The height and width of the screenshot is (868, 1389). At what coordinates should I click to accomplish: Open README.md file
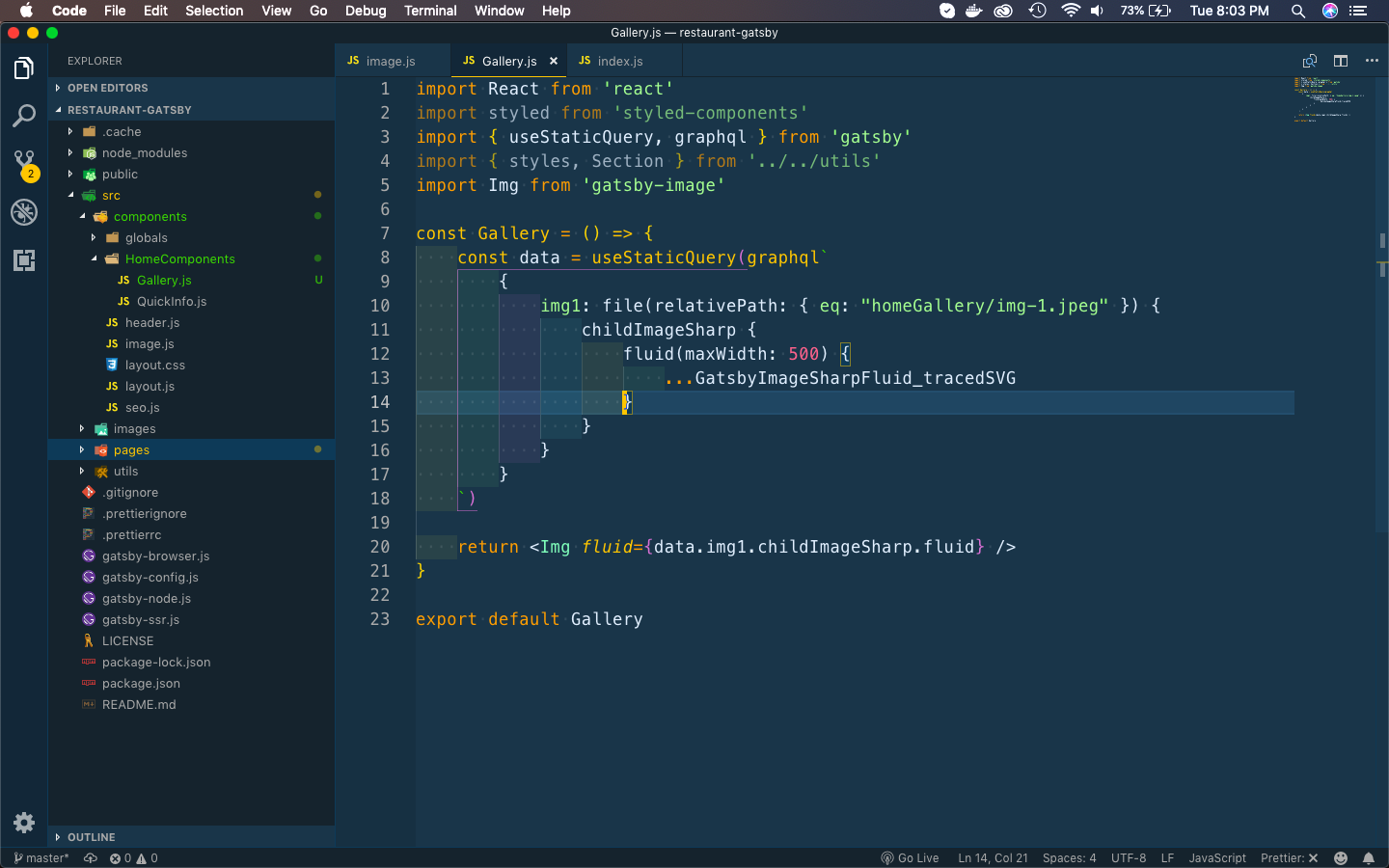click(x=191, y=705)
